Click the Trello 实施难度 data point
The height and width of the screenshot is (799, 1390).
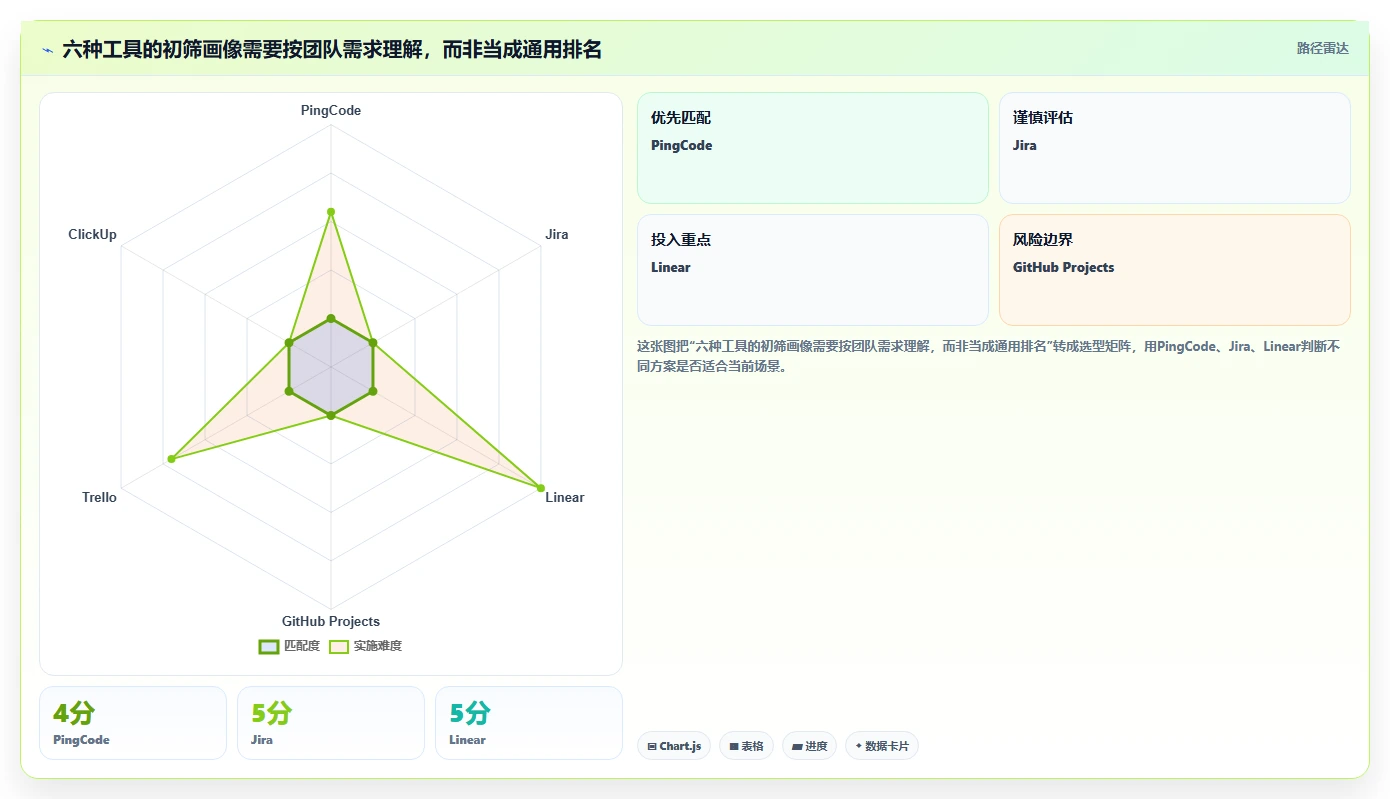(x=172, y=459)
